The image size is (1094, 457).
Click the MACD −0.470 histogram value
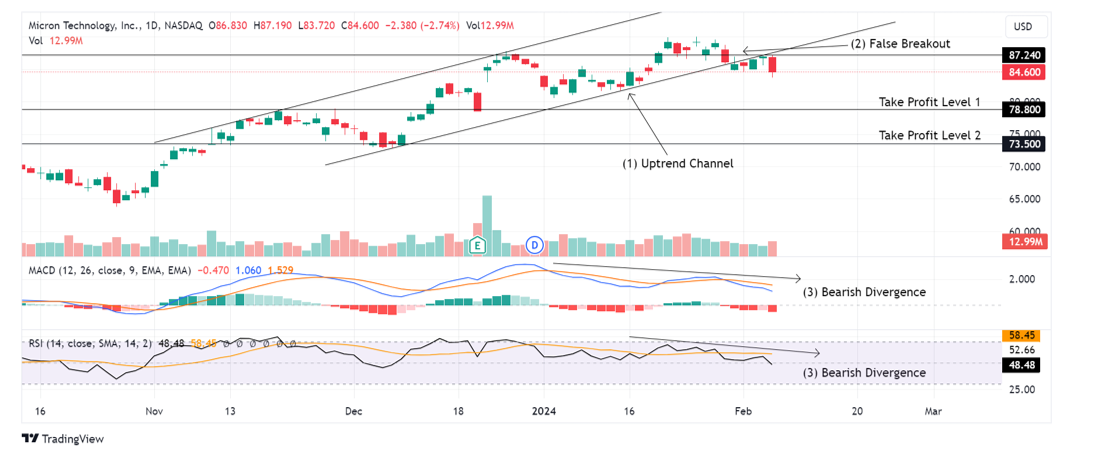pos(212,270)
